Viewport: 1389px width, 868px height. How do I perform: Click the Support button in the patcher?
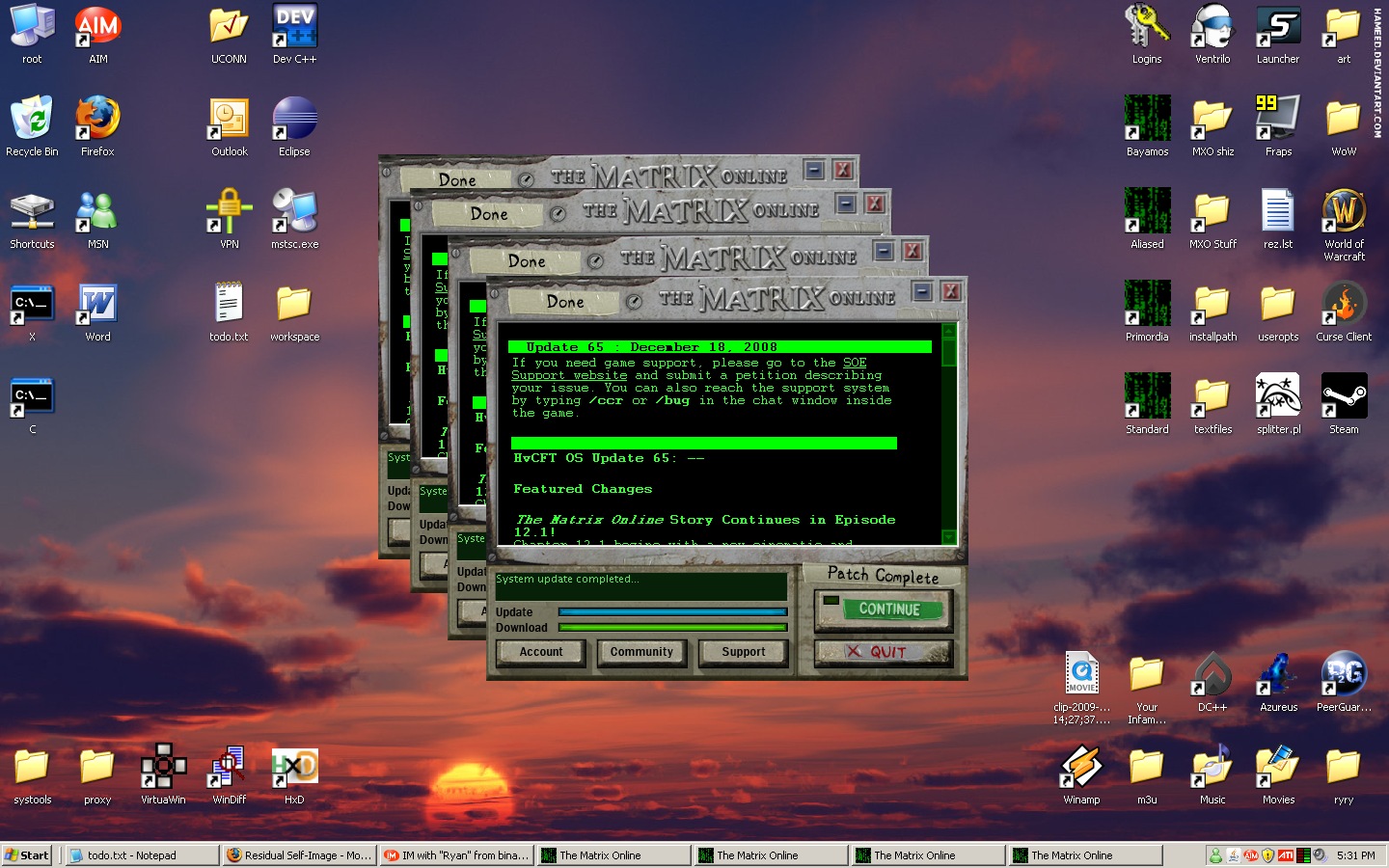[744, 652]
